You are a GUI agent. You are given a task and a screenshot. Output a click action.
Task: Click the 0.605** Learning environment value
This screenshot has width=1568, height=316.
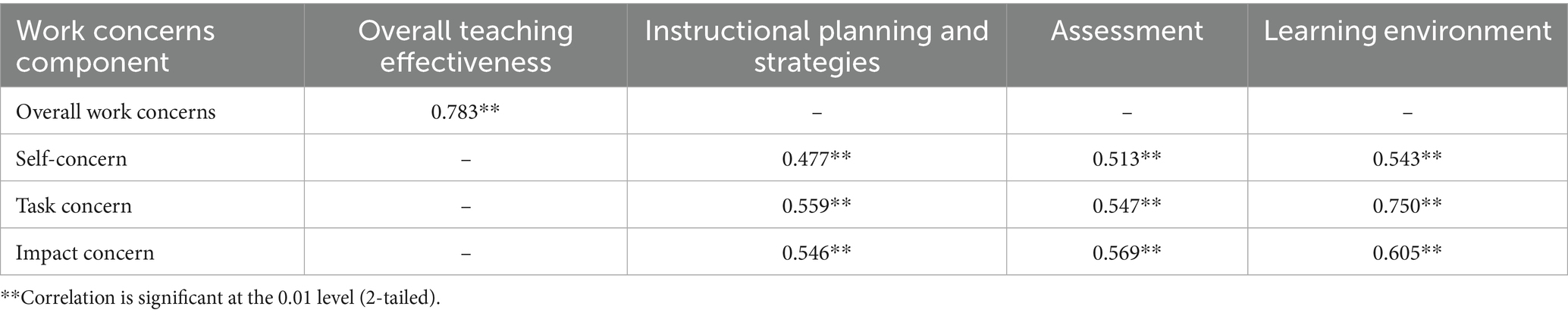(x=1407, y=252)
